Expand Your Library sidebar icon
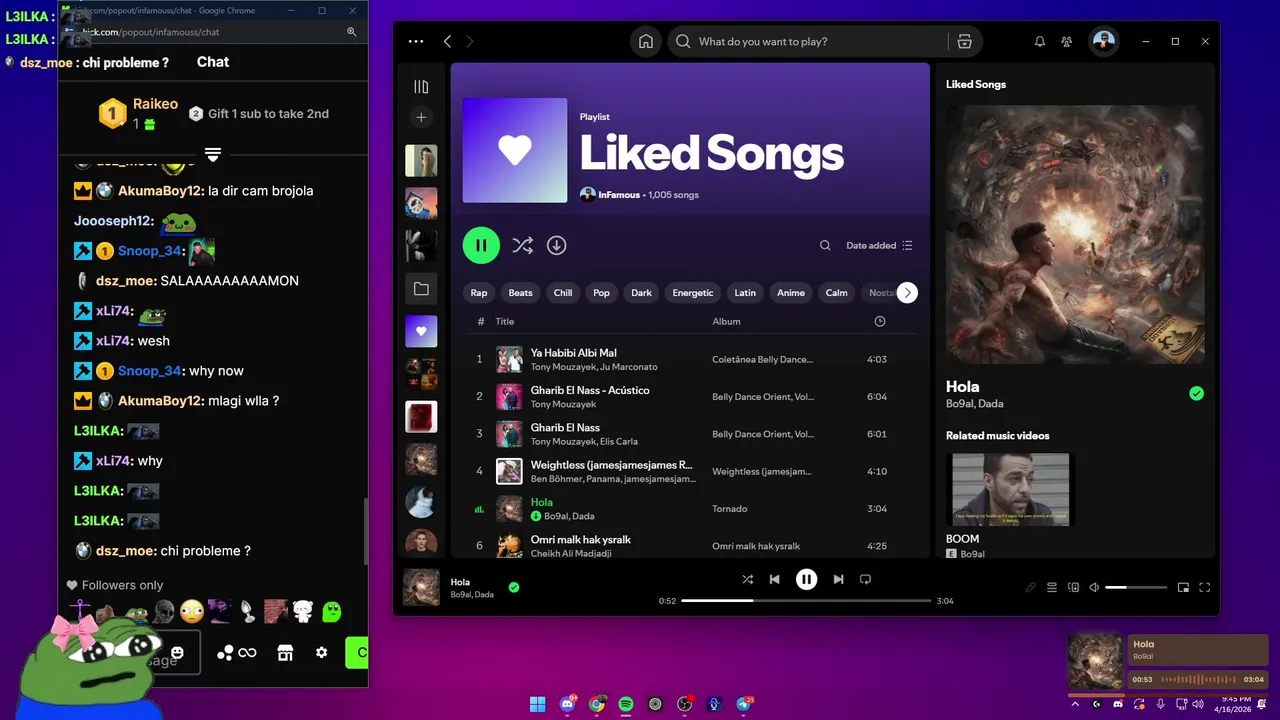Viewport: 1280px width, 720px height. (x=421, y=87)
